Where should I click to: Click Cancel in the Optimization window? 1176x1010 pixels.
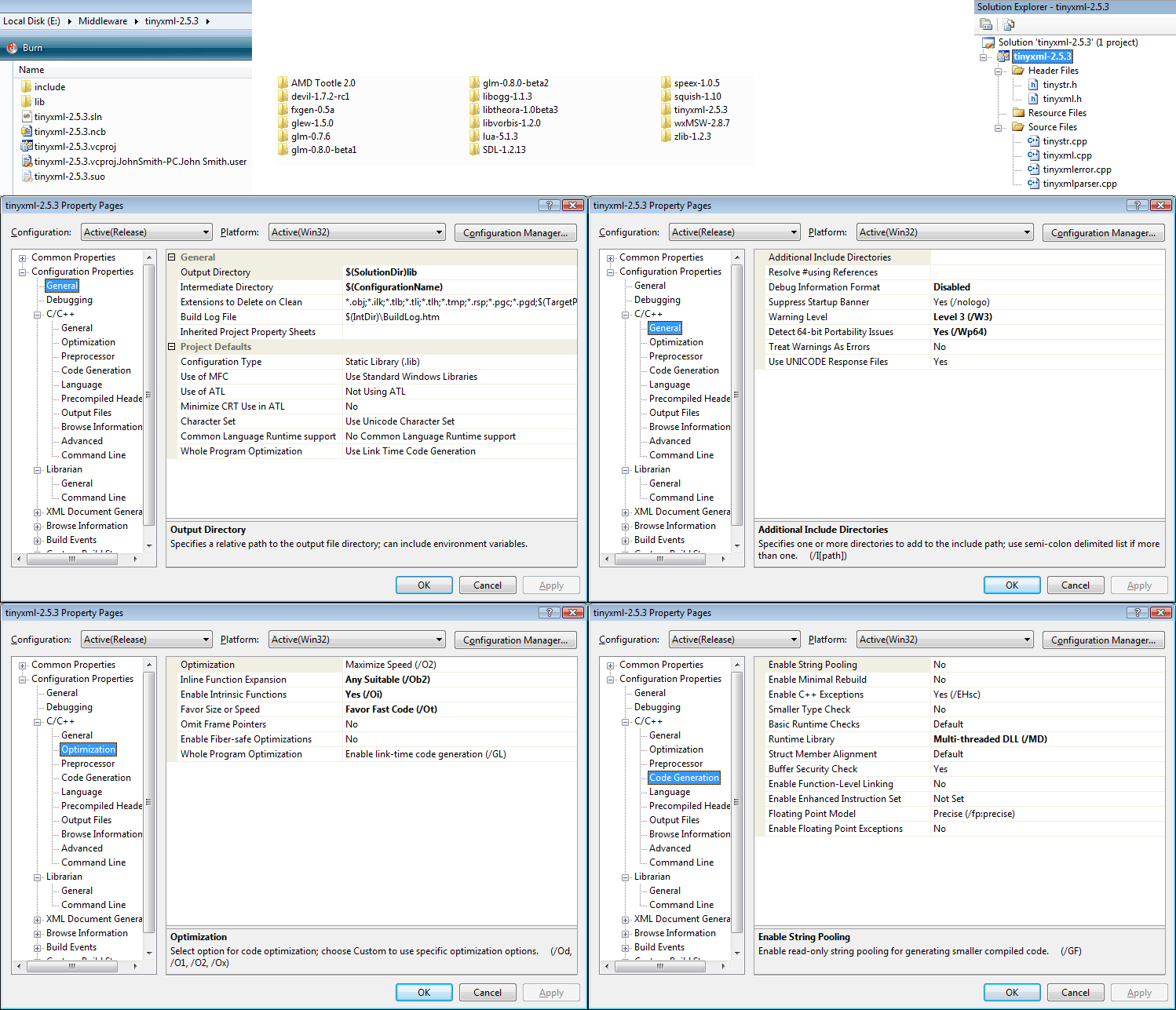point(488,992)
